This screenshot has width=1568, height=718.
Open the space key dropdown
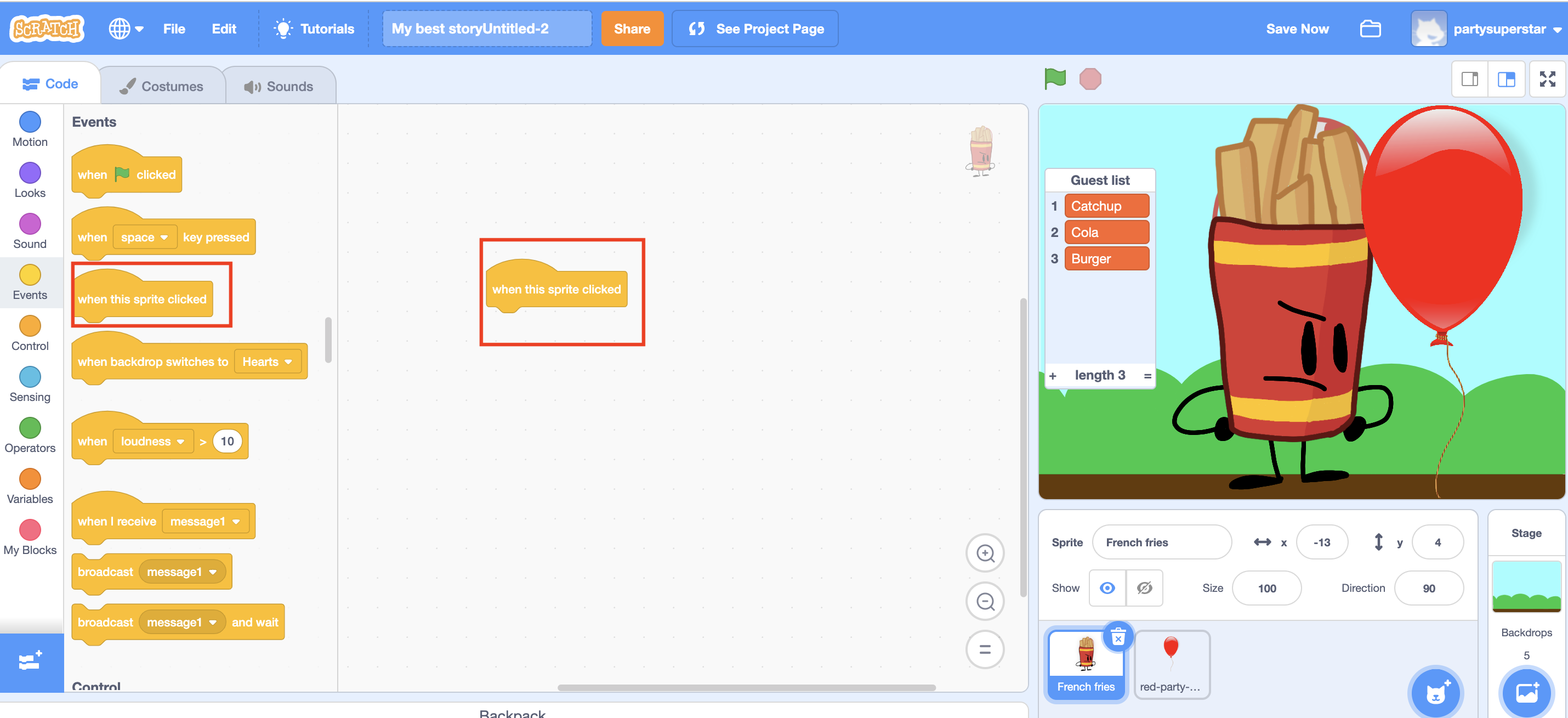(145, 238)
